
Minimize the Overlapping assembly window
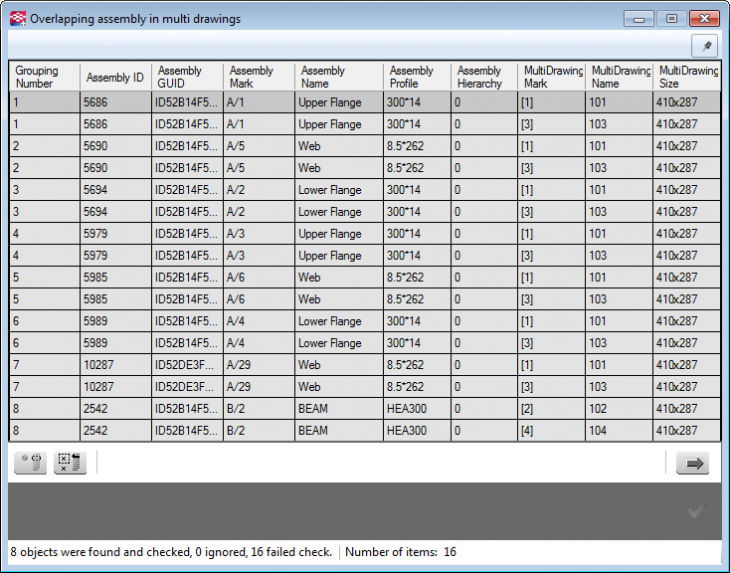pos(639,19)
